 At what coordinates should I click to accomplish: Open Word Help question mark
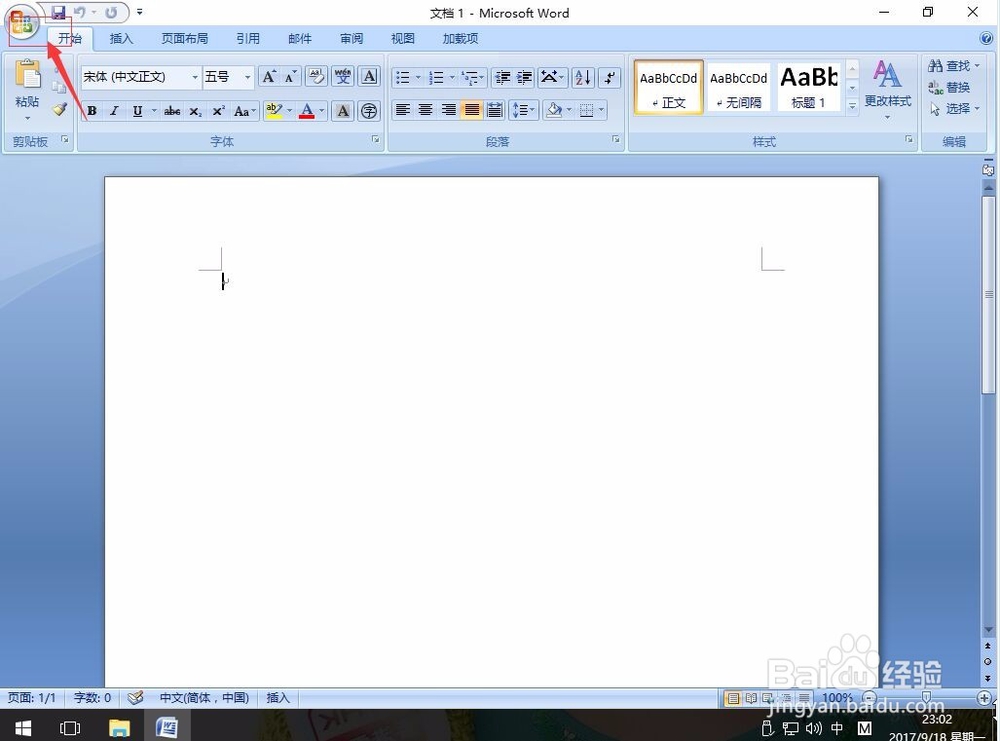coord(986,38)
